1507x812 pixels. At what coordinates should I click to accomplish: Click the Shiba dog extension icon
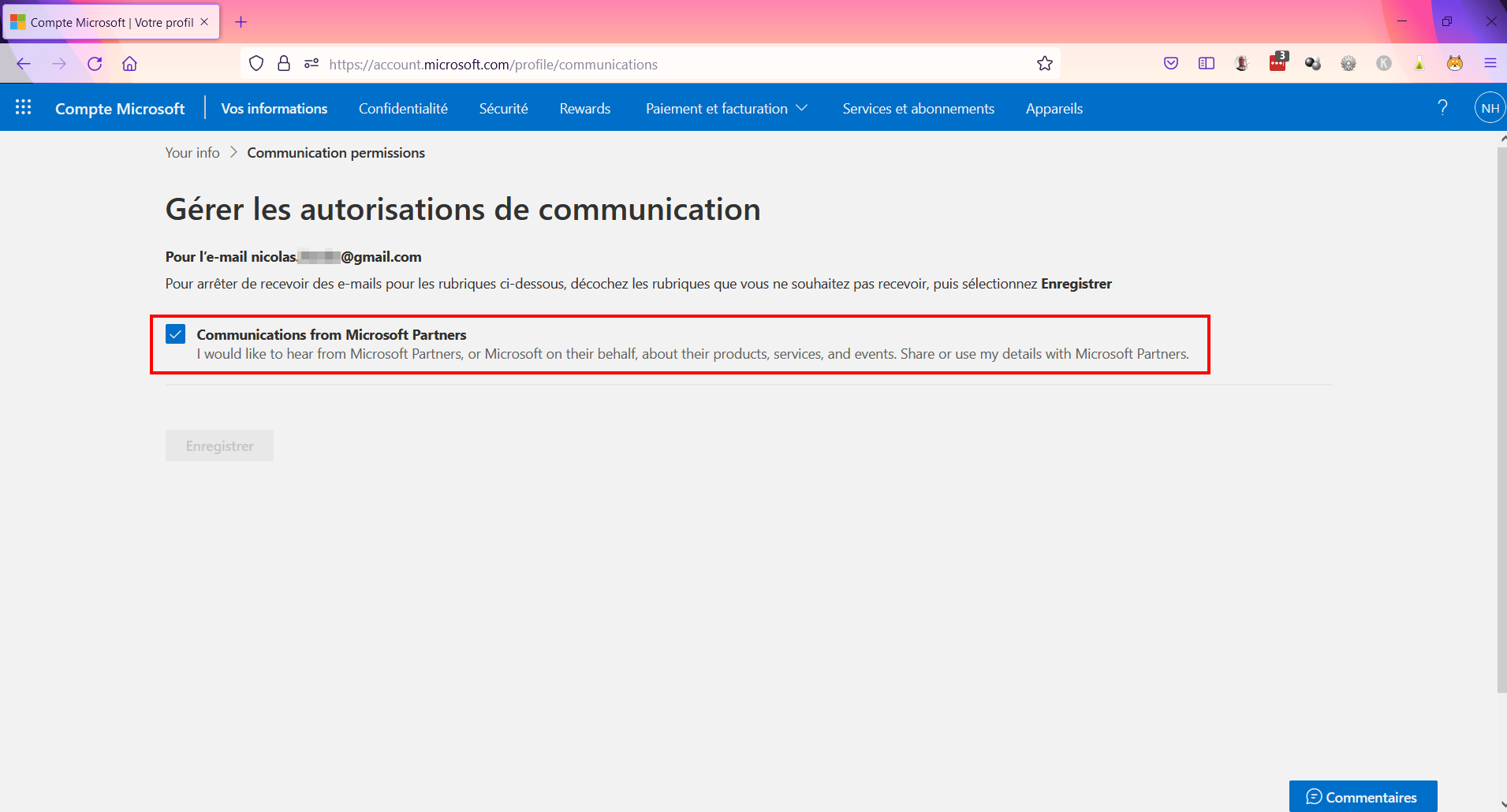pos(1455,64)
